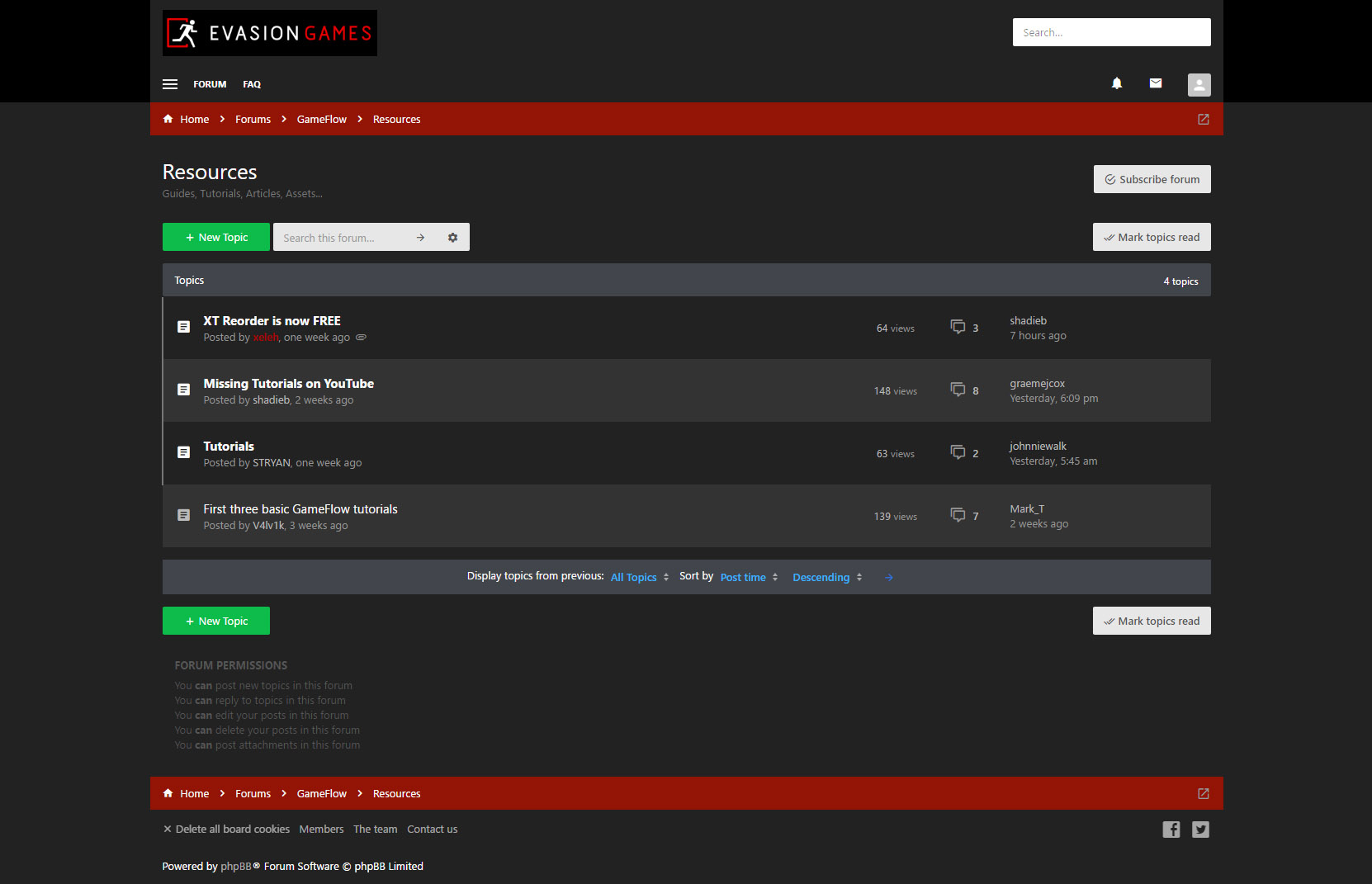Open the Facebook icon link
The height and width of the screenshot is (884, 1372).
pyautogui.click(x=1171, y=830)
